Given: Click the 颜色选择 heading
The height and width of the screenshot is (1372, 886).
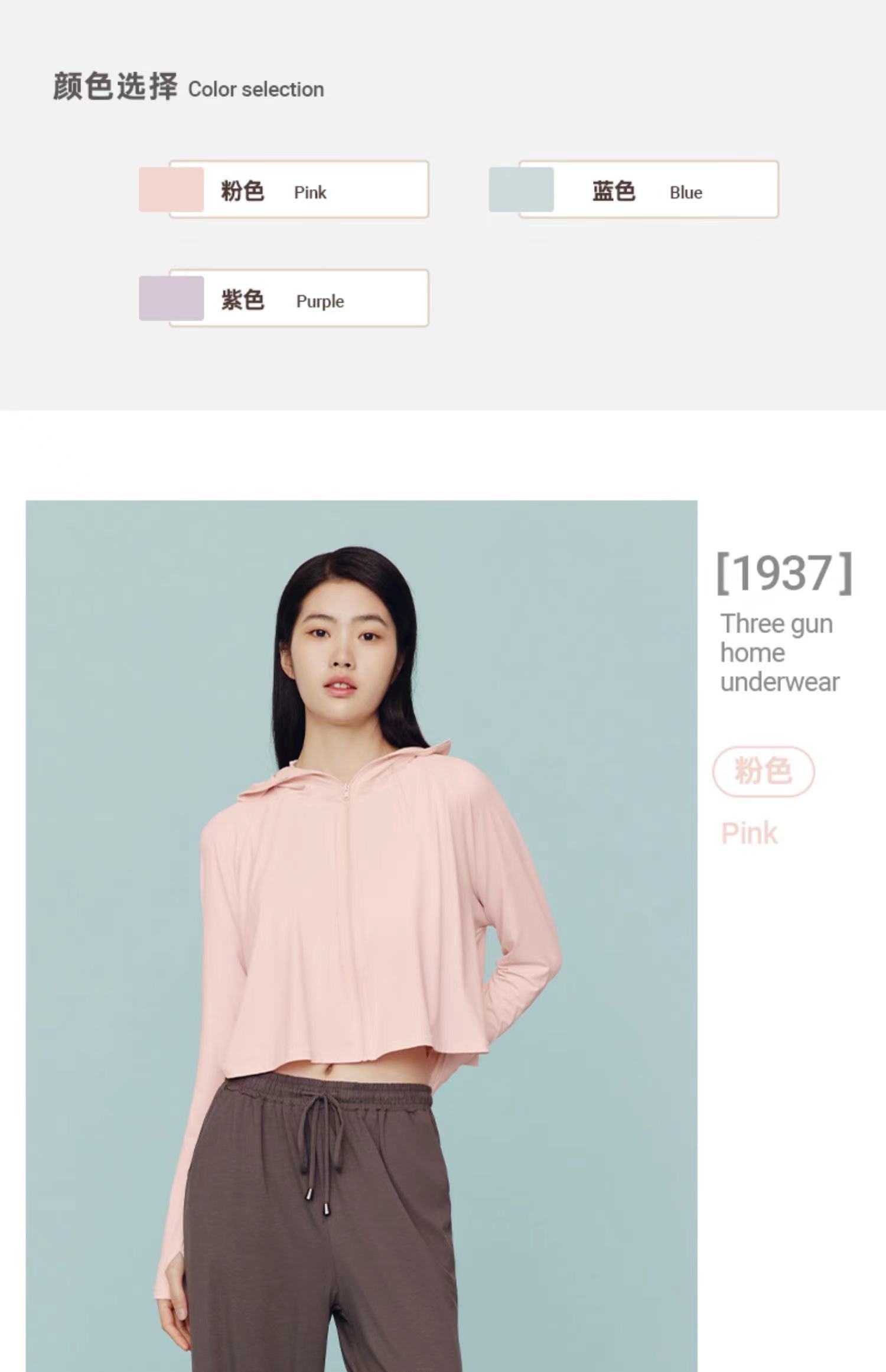Looking at the screenshot, I should [x=115, y=87].
